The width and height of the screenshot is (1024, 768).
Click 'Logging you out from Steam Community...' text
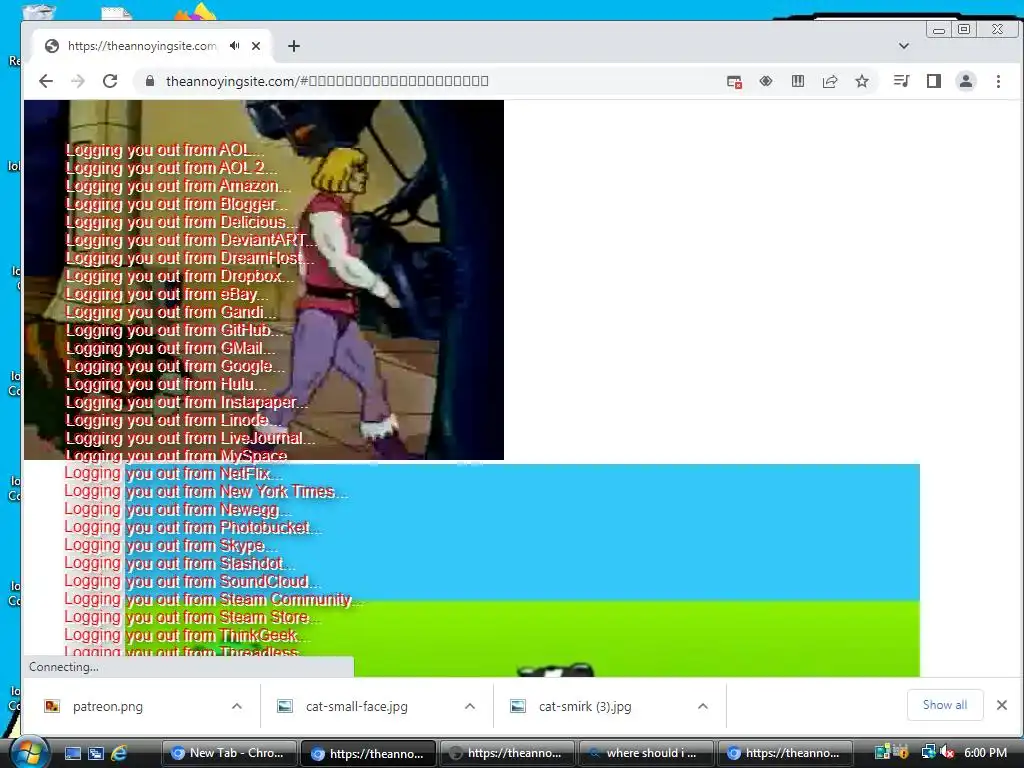point(213,600)
